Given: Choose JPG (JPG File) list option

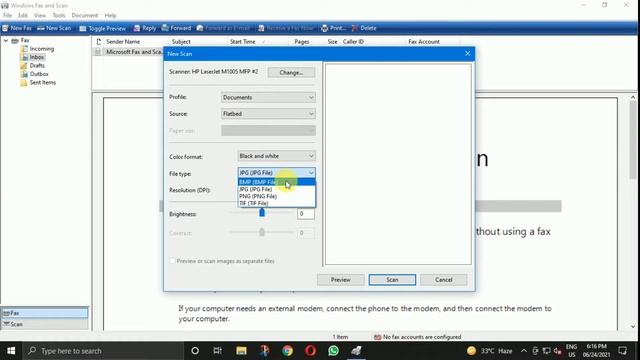Looking at the screenshot, I should (277, 189).
